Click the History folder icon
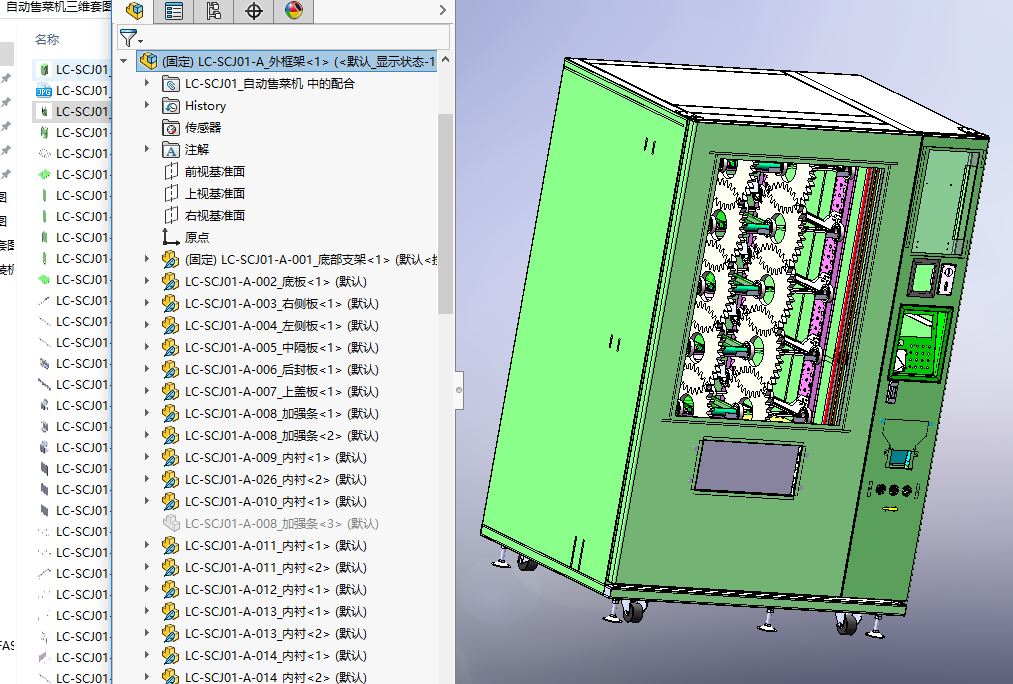 tap(171, 106)
